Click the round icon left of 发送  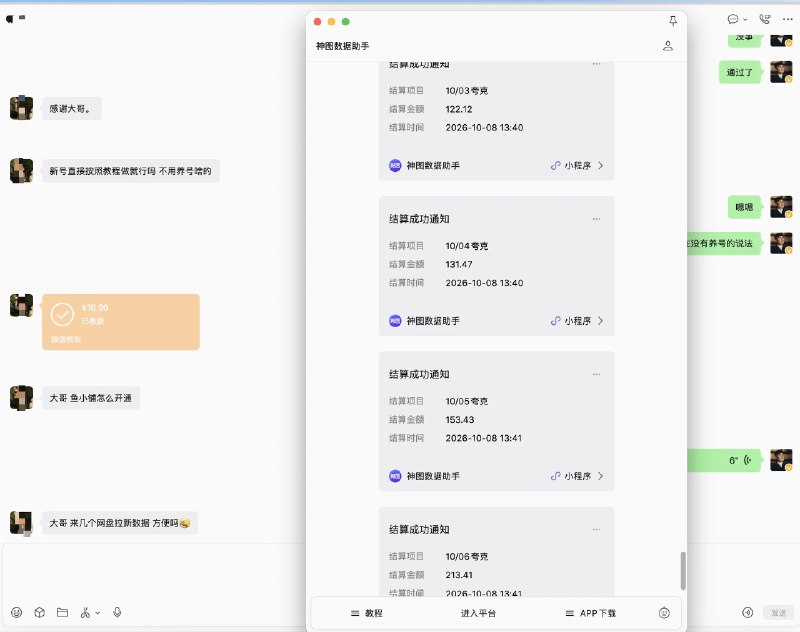pos(747,613)
